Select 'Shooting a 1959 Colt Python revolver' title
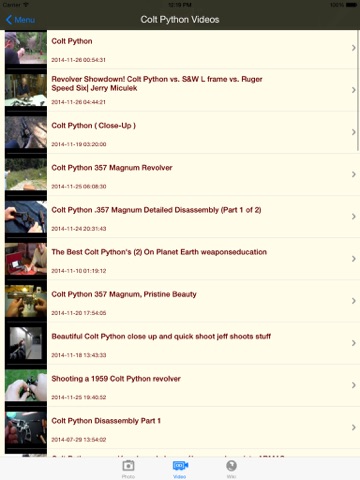 click(116, 379)
